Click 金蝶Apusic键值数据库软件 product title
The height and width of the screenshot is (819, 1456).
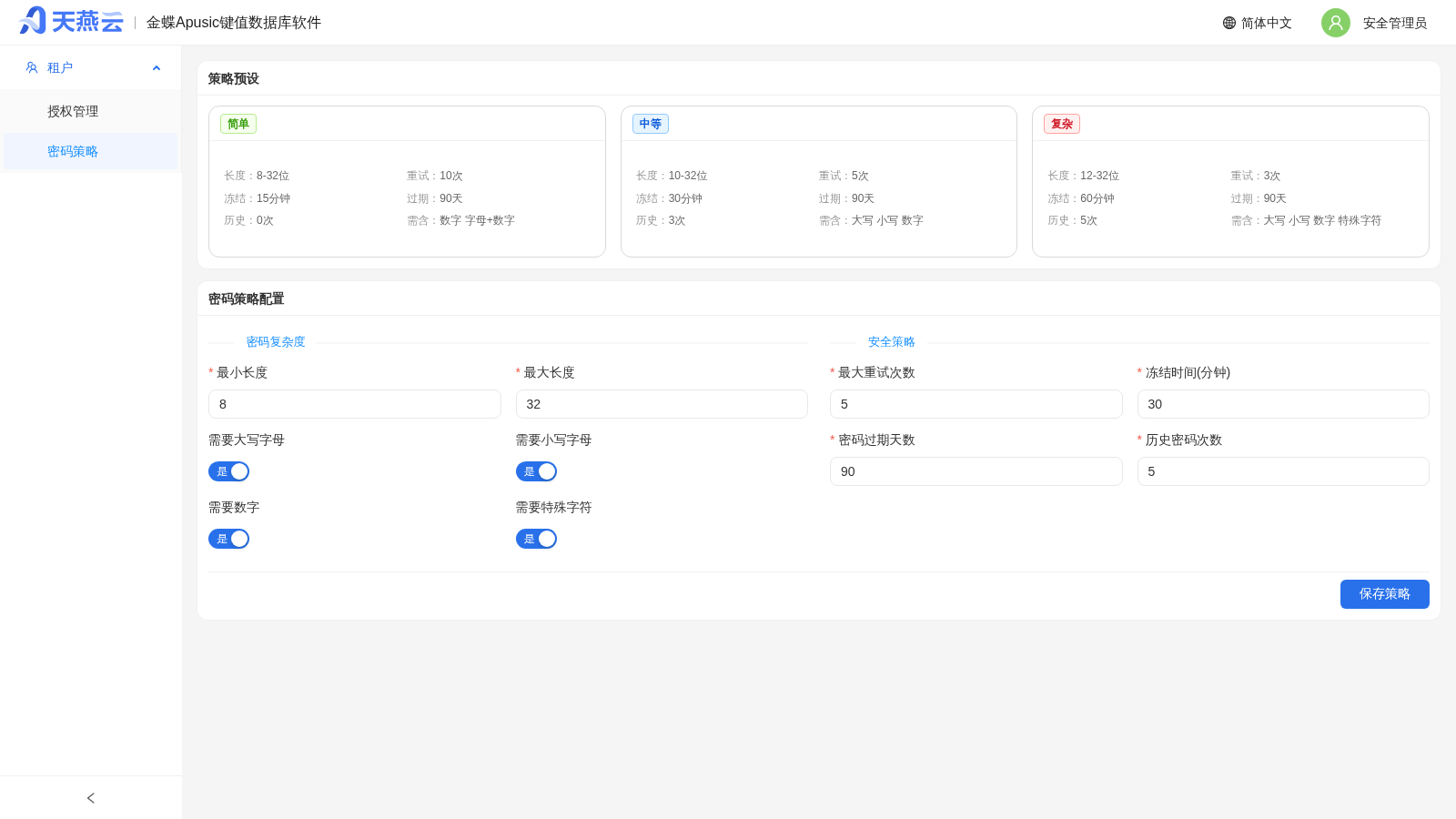(234, 23)
